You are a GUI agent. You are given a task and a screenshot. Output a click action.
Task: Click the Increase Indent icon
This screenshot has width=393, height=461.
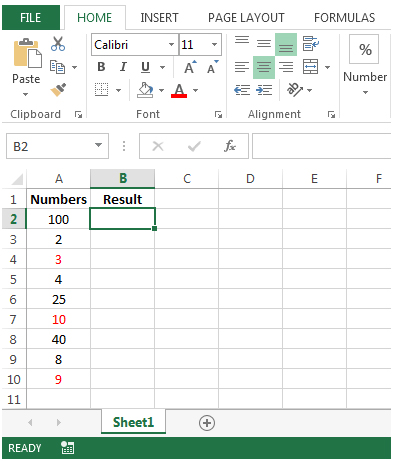tap(264, 90)
